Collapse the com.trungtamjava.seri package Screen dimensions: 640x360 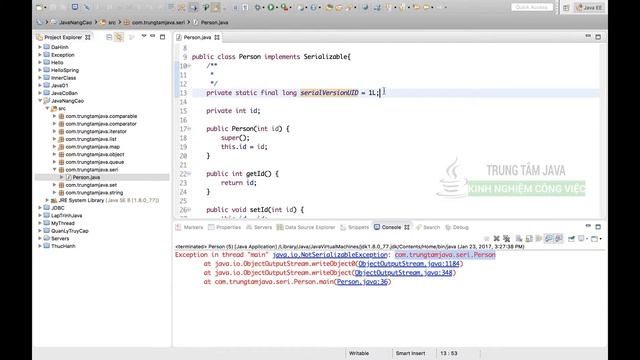tap(55, 170)
